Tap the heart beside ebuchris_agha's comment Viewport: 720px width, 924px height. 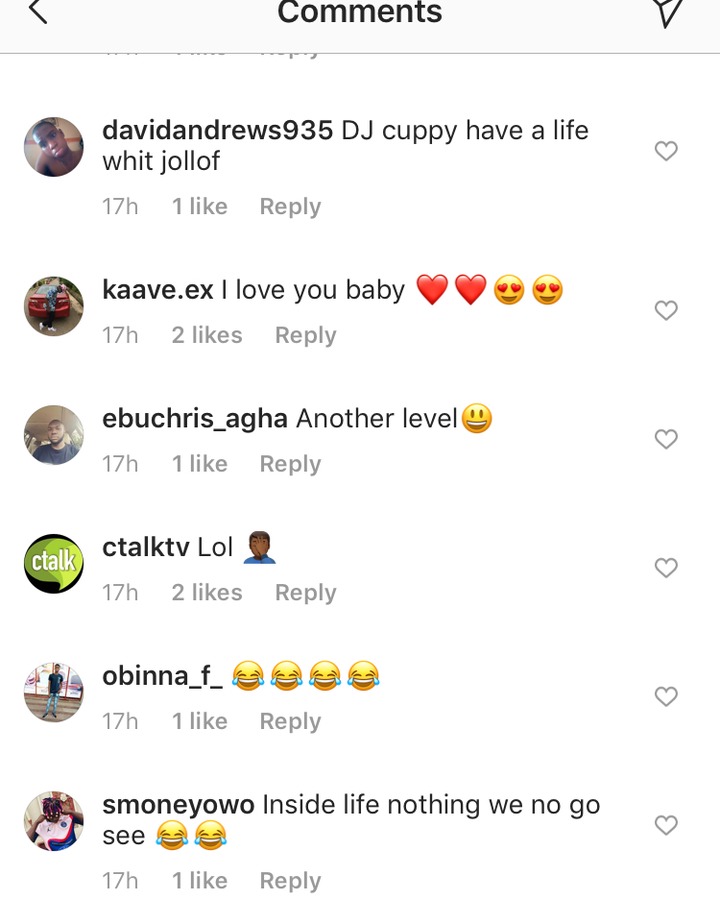tap(666, 438)
